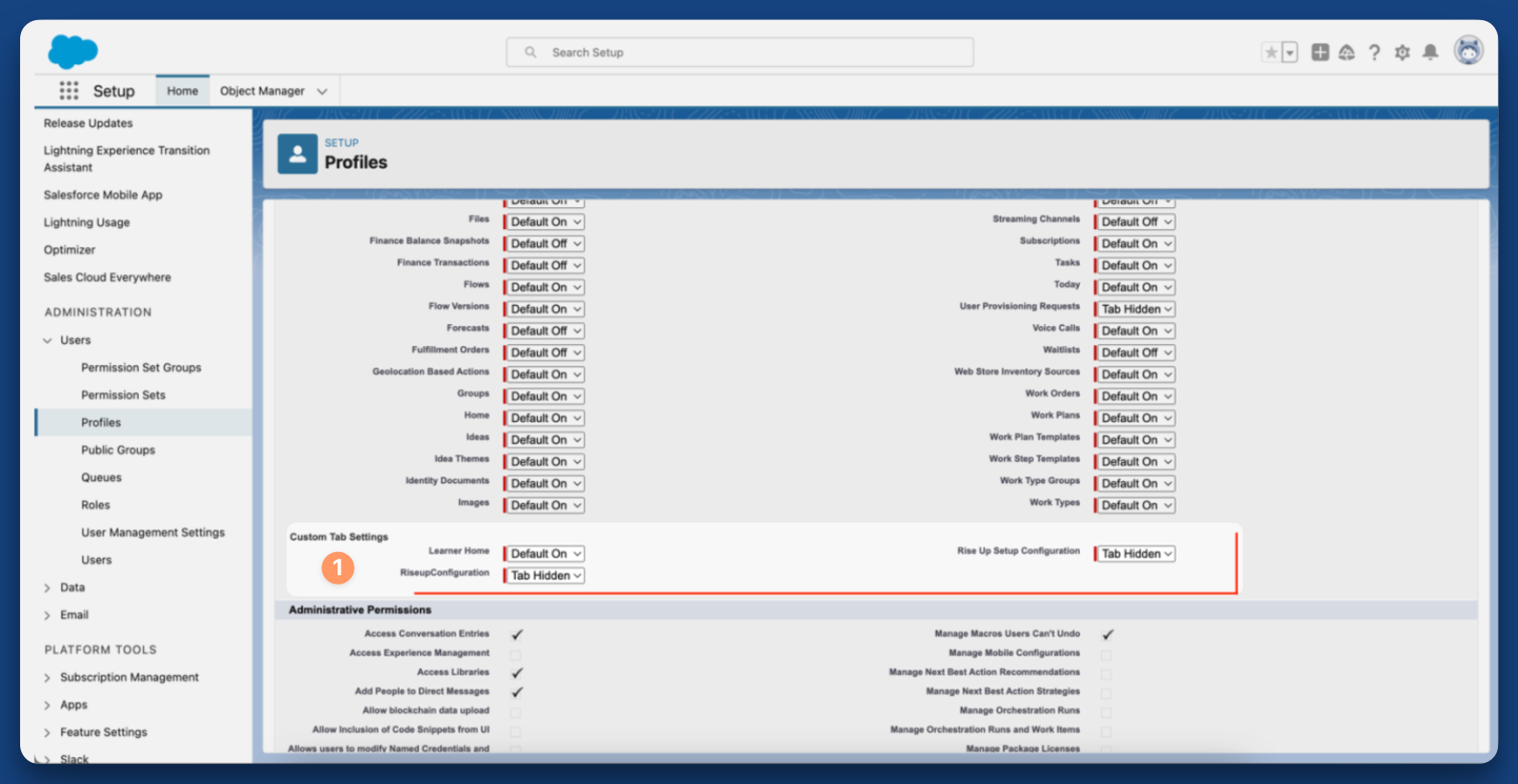
Task: Collapse the Users tree section
Action: click(x=47, y=340)
